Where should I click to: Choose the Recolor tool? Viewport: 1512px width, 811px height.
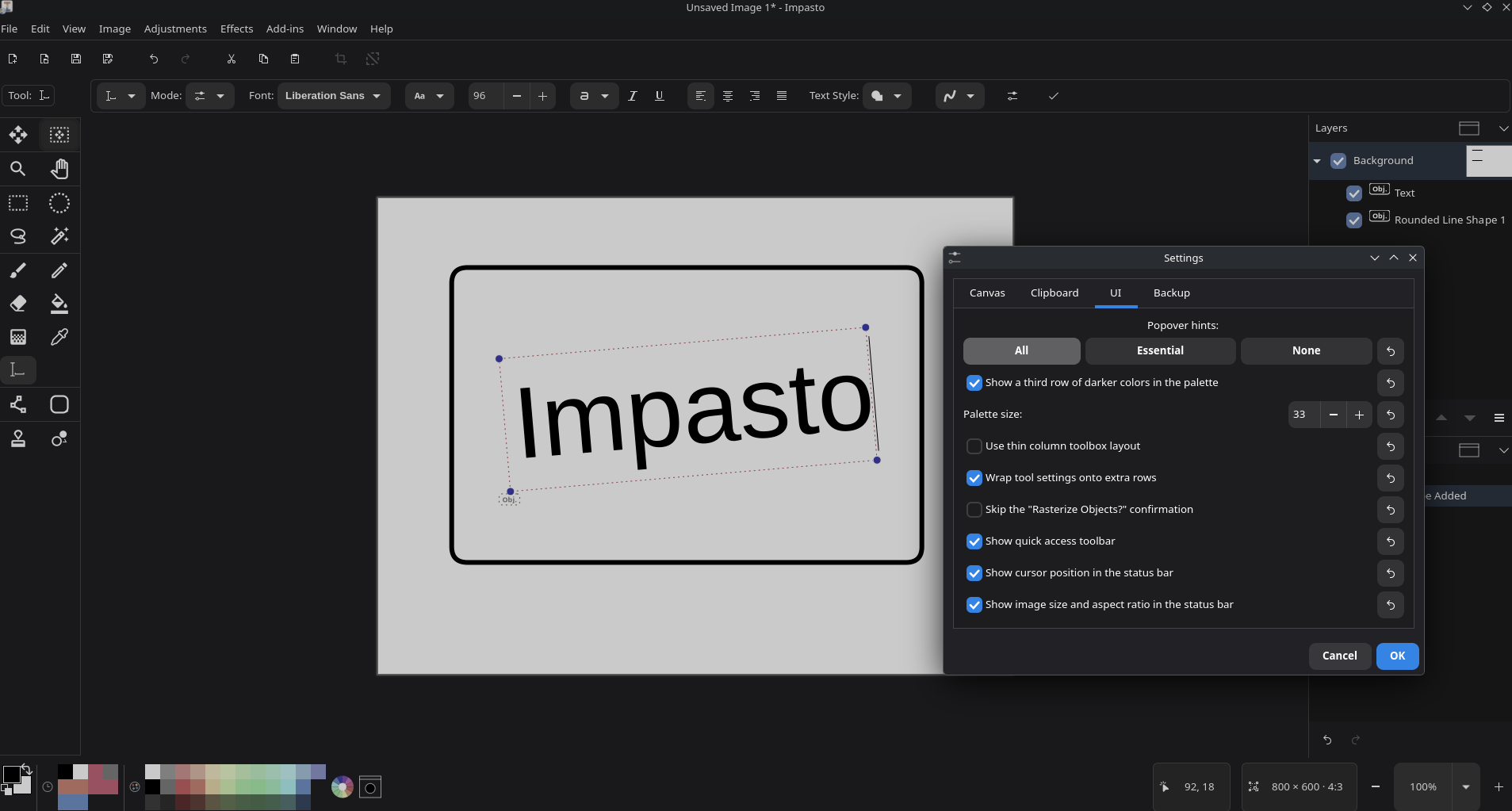coord(59,438)
